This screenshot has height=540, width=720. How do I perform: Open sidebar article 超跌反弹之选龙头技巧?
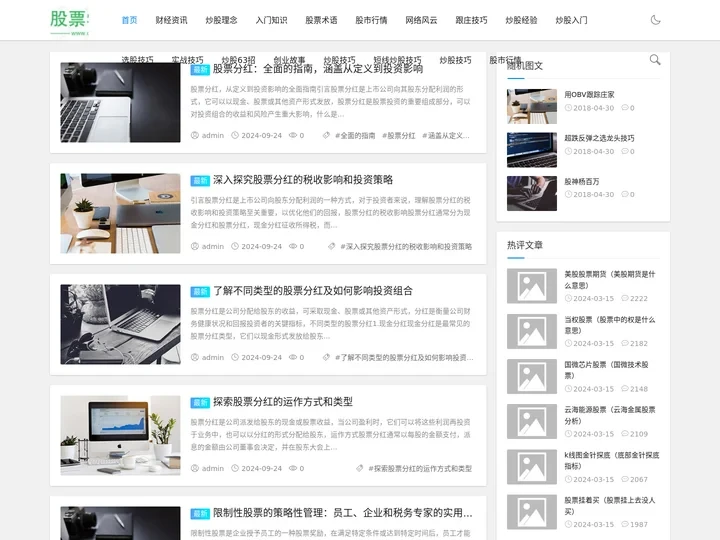pyautogui.click(x=599, y=138)
